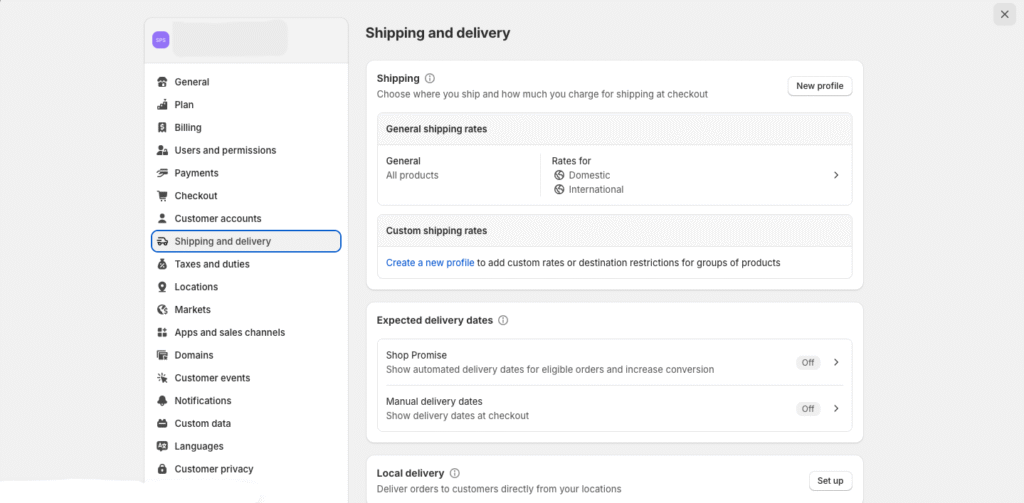
Task: Click the Customer privacy lock icon
Action: (162, 469)
